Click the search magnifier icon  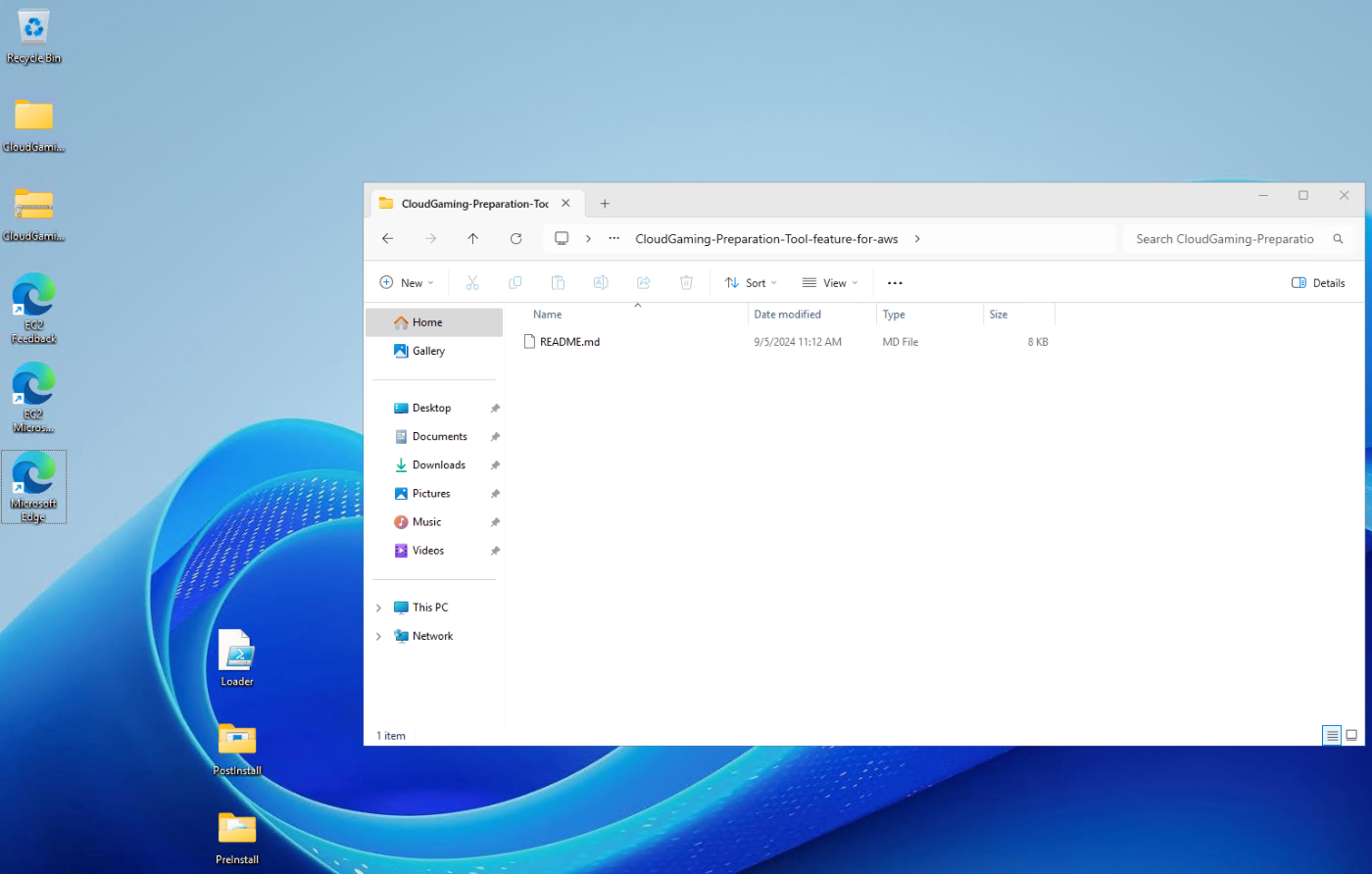coord(1338,239)
